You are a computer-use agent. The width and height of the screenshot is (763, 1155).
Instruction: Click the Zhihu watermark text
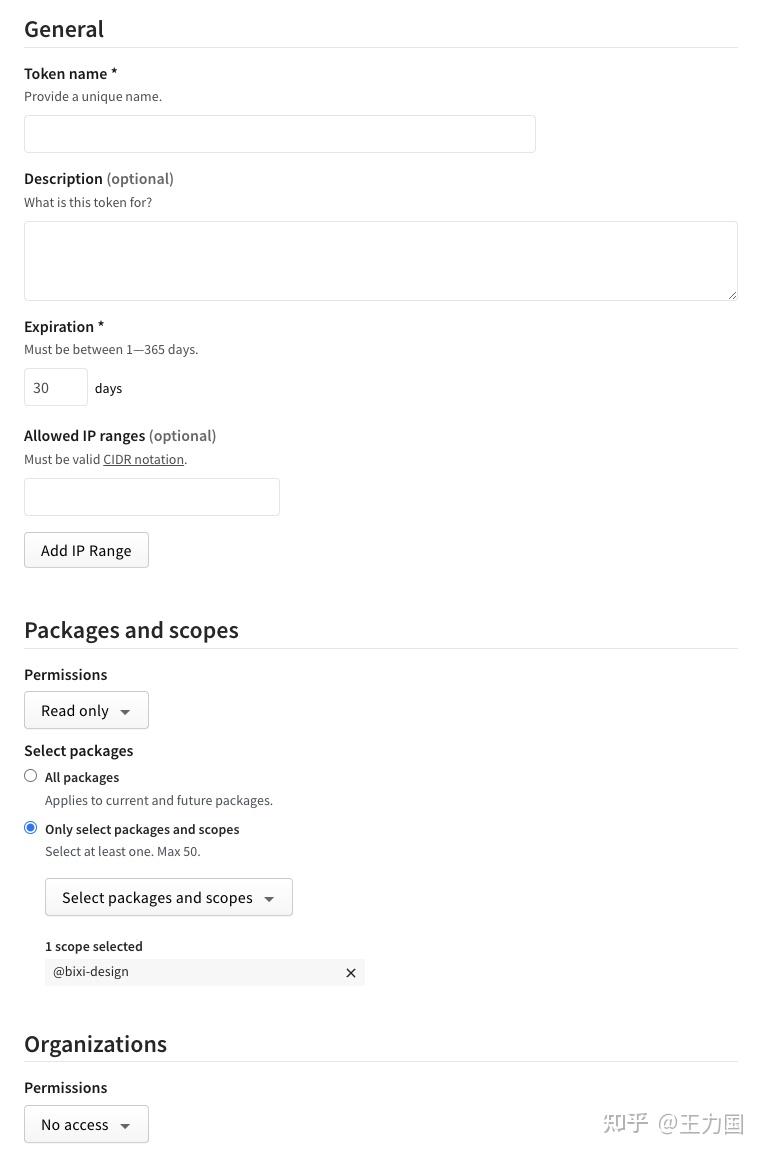coord(673,1124)
